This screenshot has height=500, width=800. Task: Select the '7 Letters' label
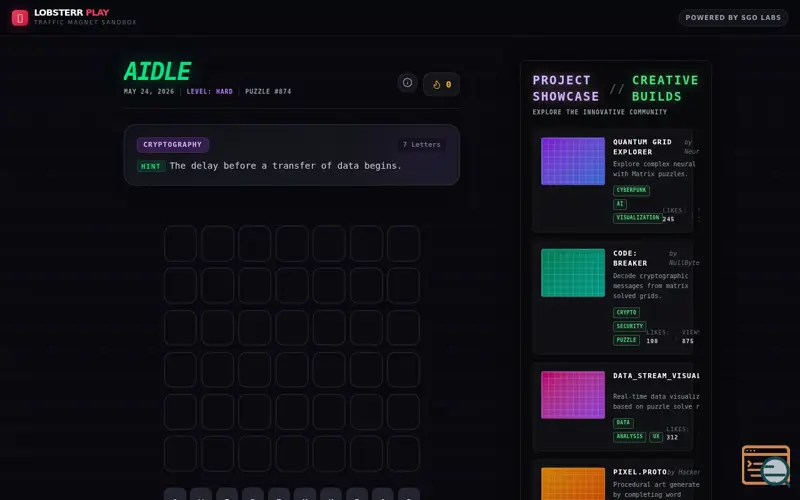point(421,144)
